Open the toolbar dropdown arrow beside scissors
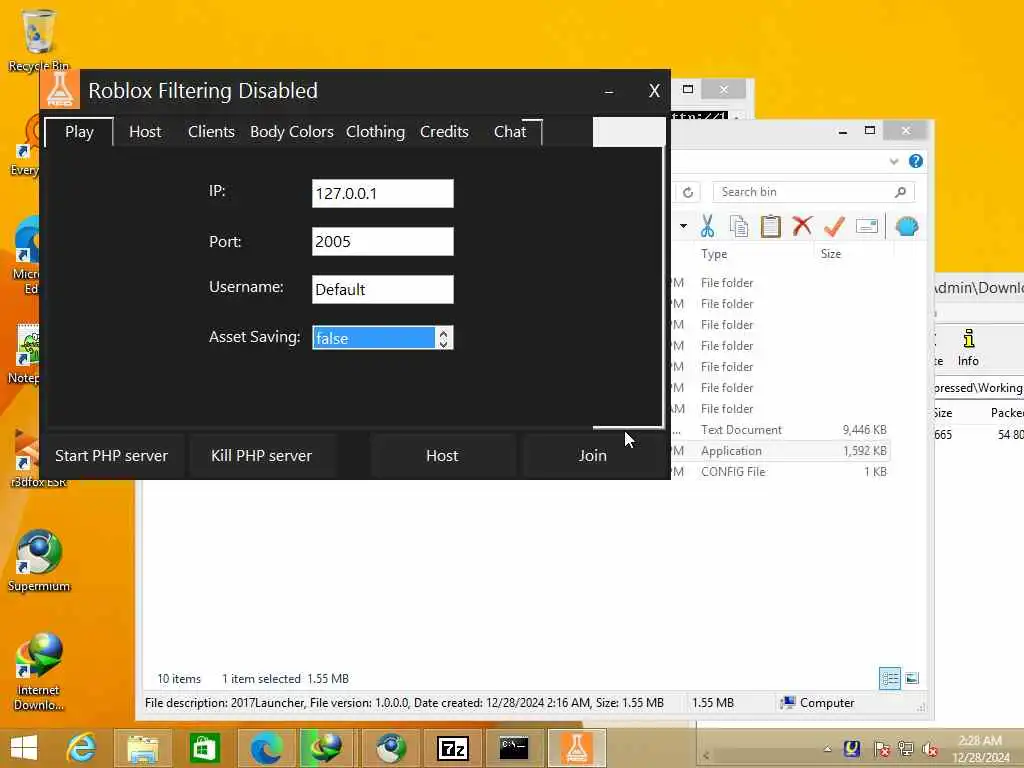 (x=683, y=226)
